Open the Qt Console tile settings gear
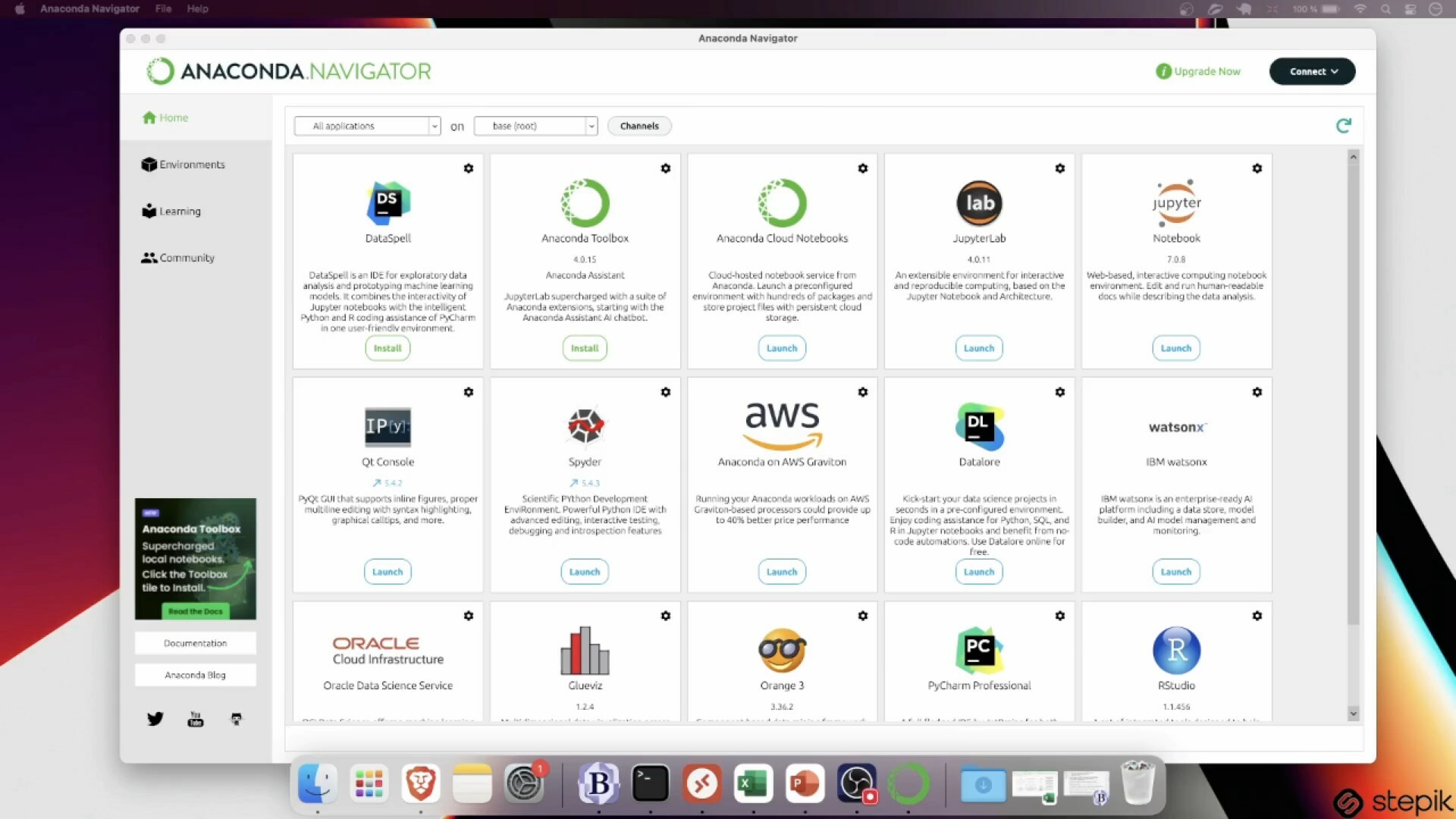This screenshot has height=819, width=1456. click(x=469, y=392)
